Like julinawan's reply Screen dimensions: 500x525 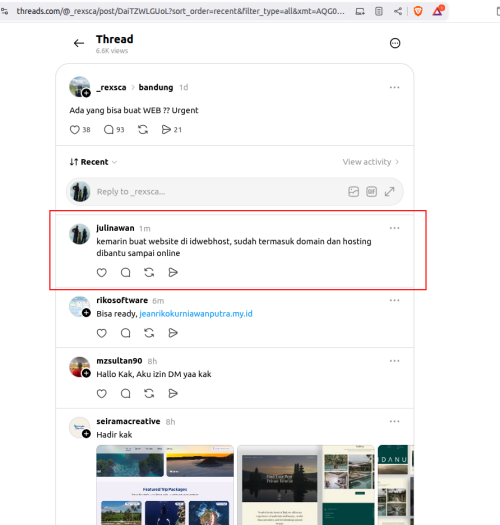click(101, 273)
